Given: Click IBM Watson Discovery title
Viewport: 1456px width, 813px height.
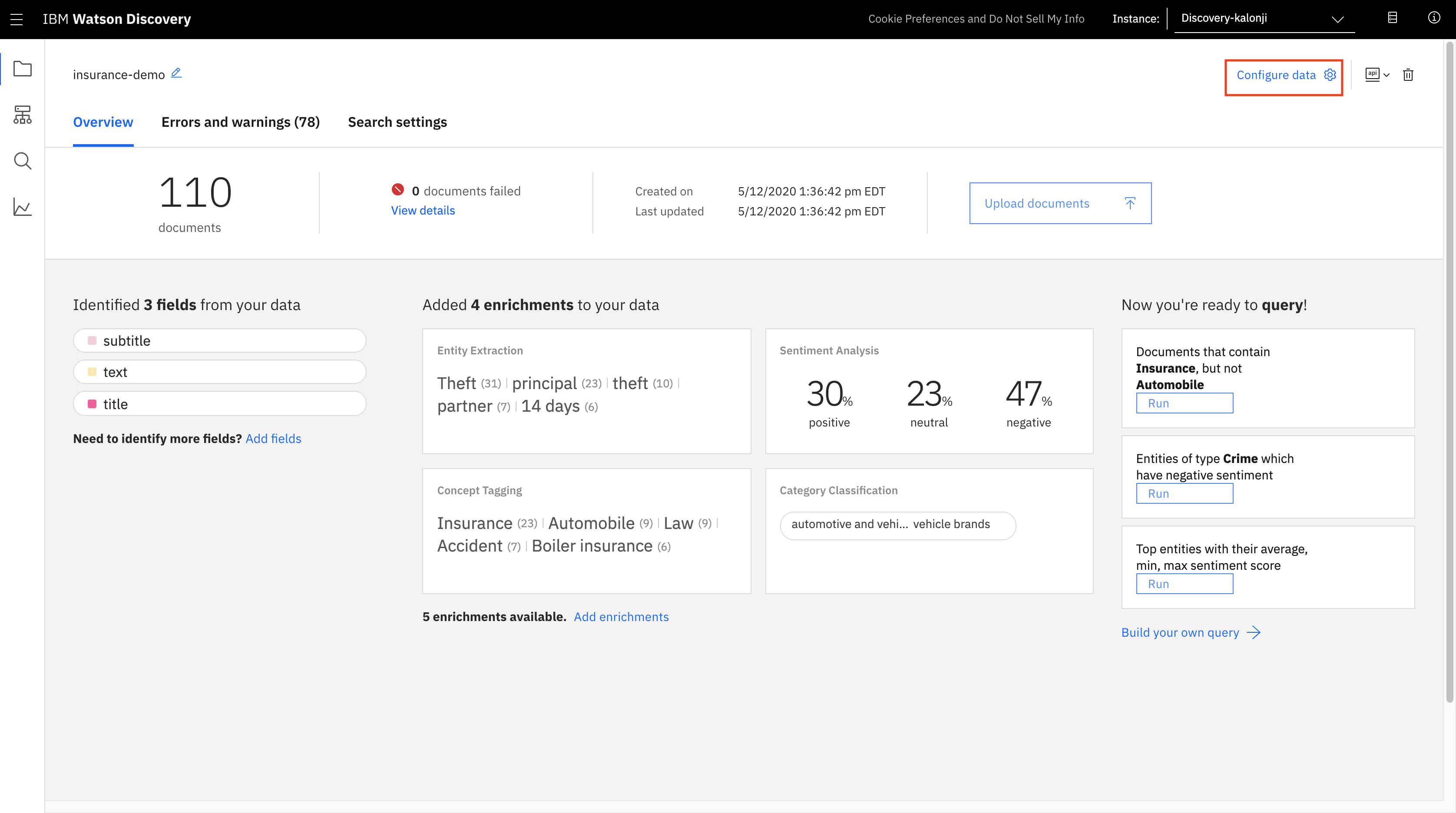Looking at the screenshot, I should (116, 19).
